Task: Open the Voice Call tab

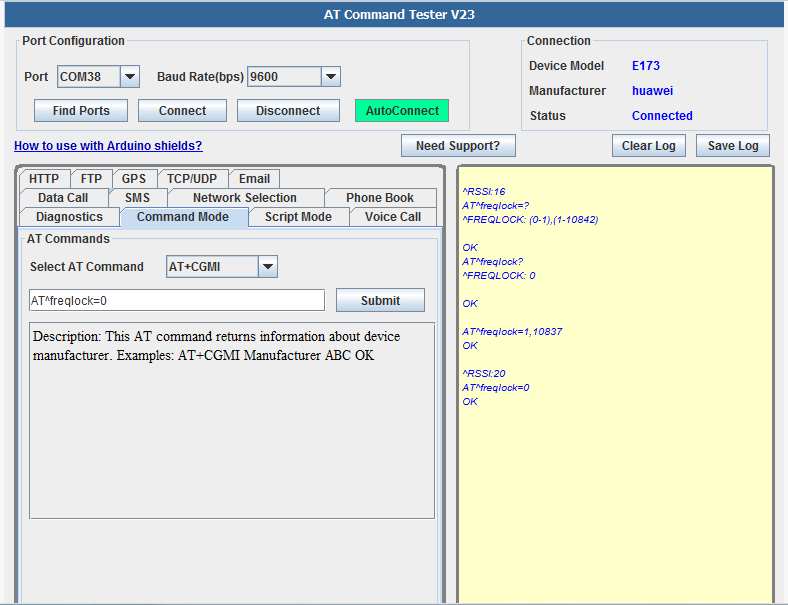Action: pyautogui.click(x=393, y=217)
